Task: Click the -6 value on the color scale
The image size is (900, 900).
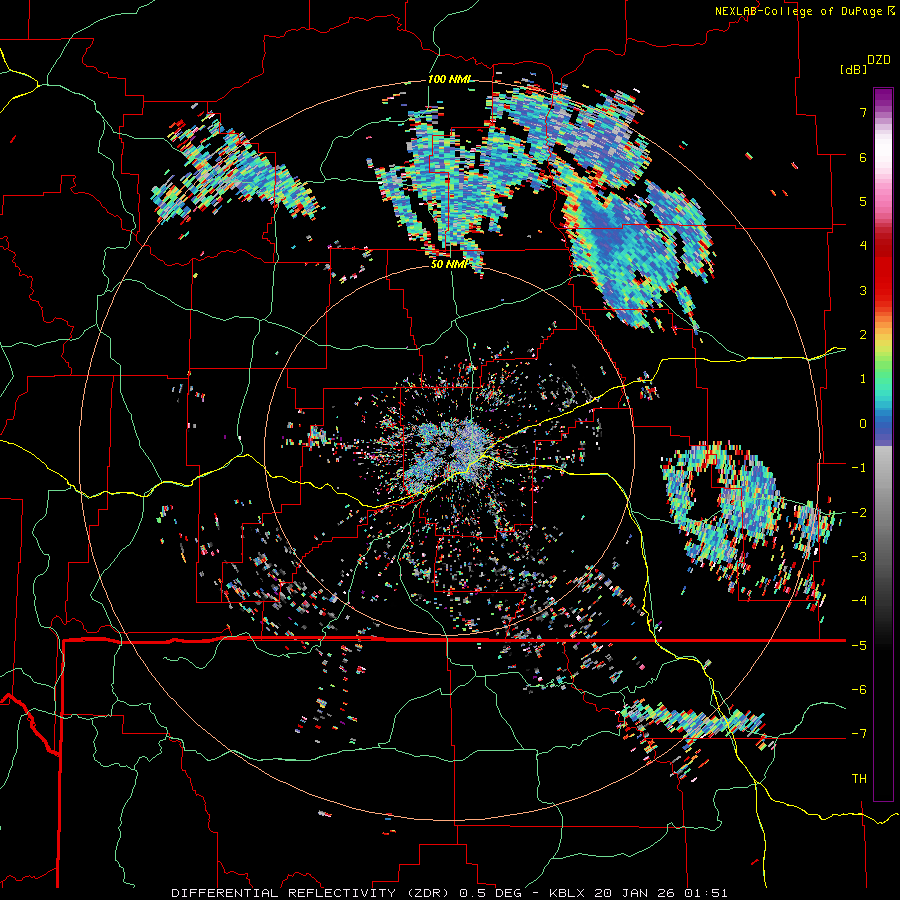Action: [859, 690]
